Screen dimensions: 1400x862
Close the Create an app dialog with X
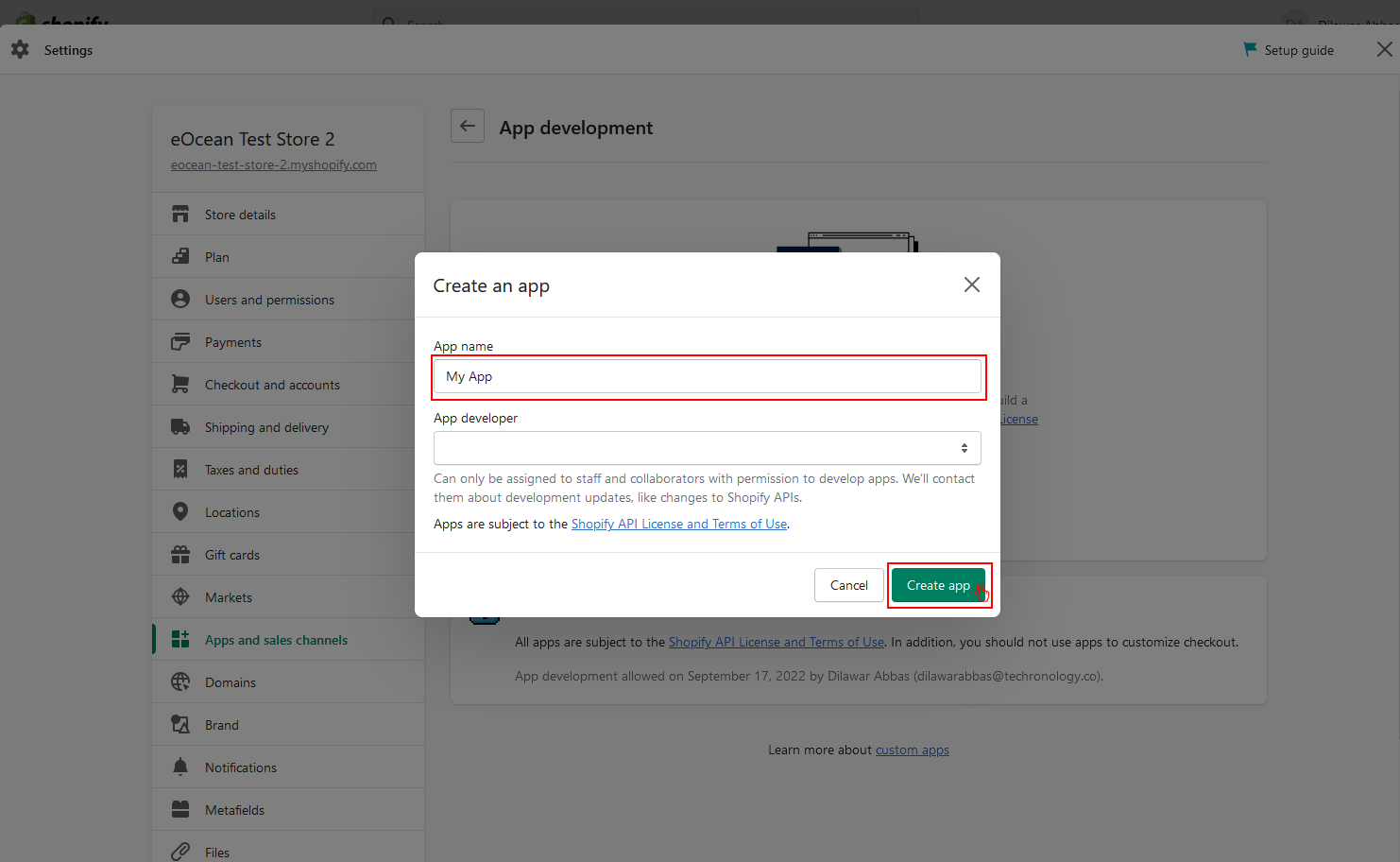tap(971, 284)
